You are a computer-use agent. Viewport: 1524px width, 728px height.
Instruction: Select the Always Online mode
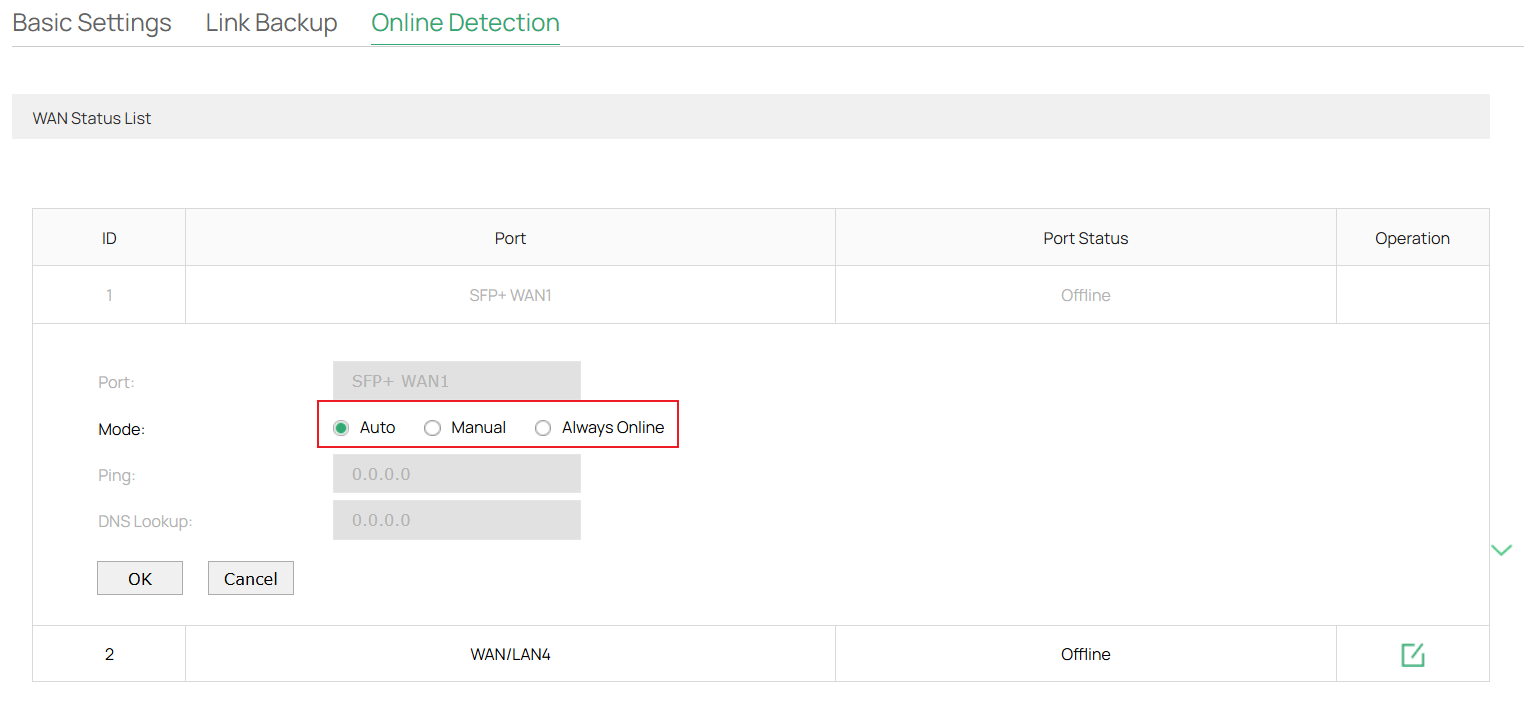pos(543,427)
